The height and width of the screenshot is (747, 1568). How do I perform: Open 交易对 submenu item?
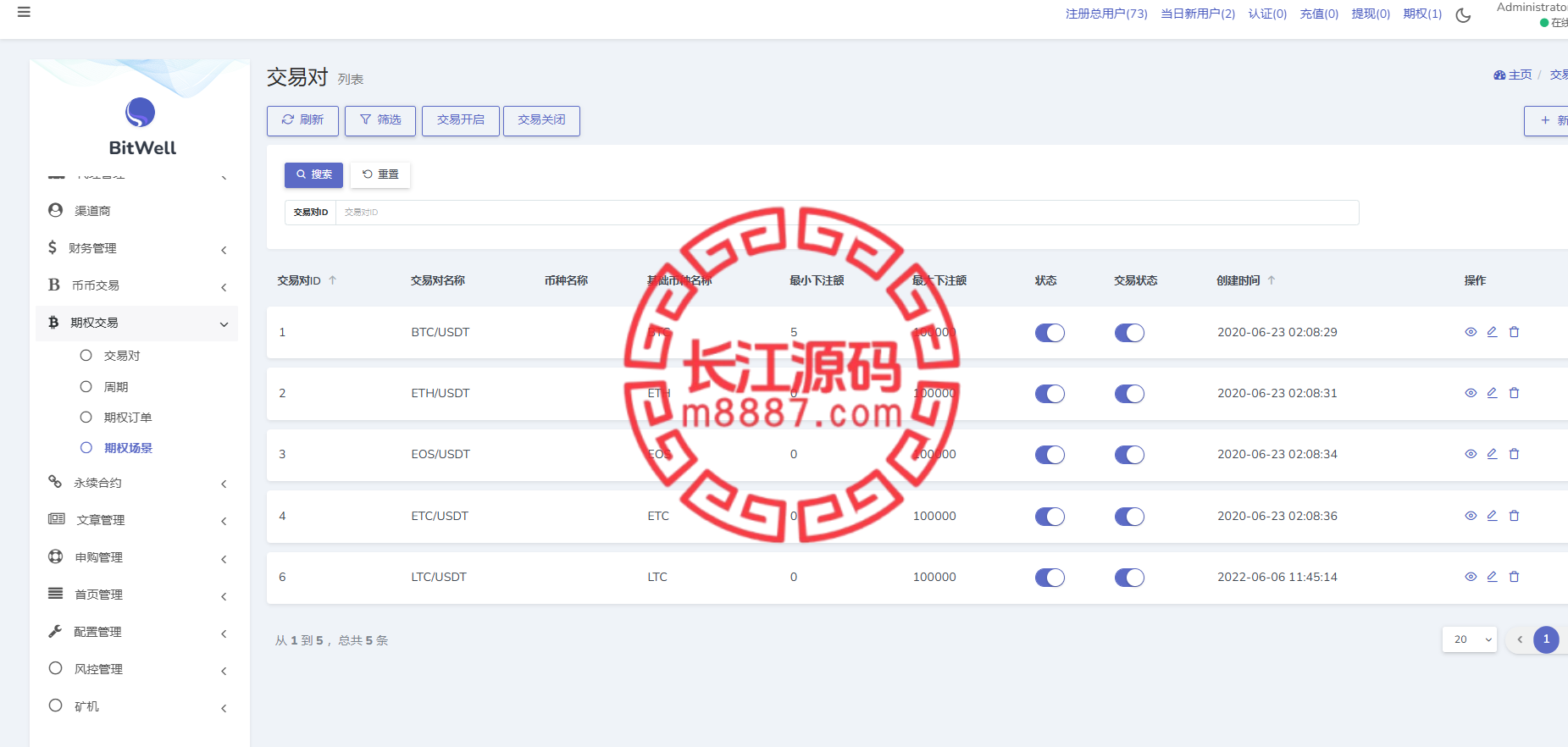(121, 356)
